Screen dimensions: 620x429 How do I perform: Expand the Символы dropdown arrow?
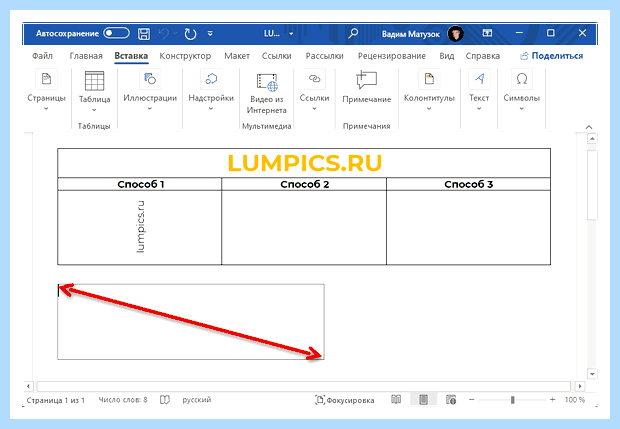click(x=522, y=108)
